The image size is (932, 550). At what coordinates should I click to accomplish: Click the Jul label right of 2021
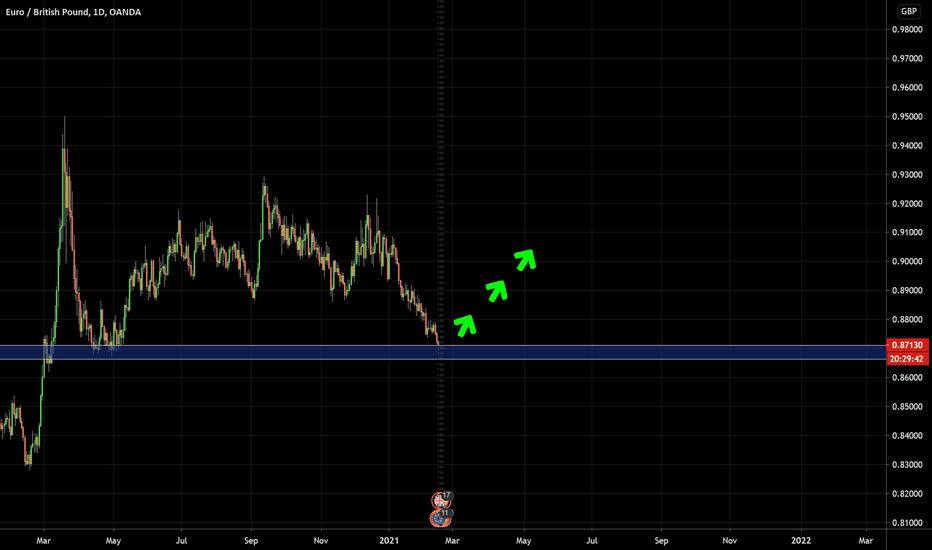click(x=591, y=540)
